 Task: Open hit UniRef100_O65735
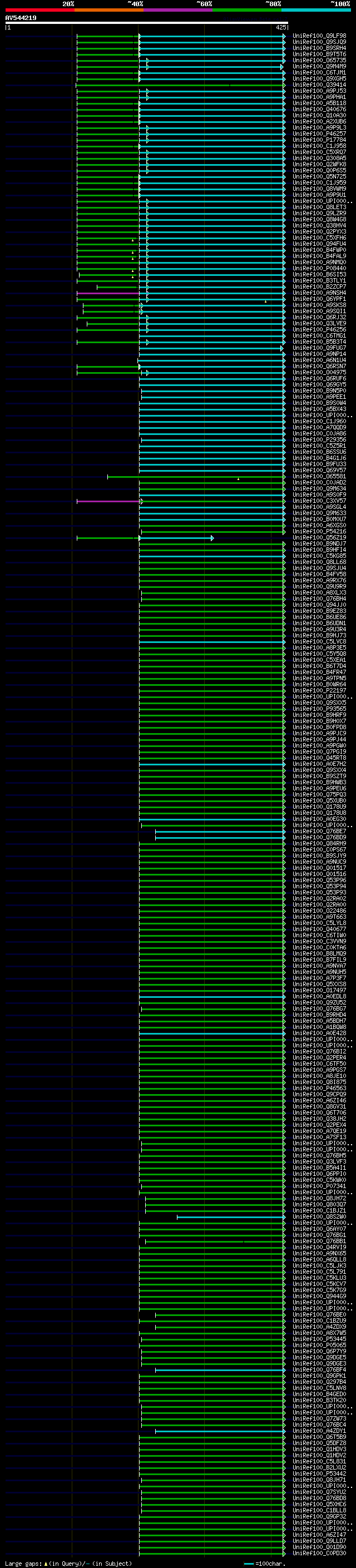[319, 60]
